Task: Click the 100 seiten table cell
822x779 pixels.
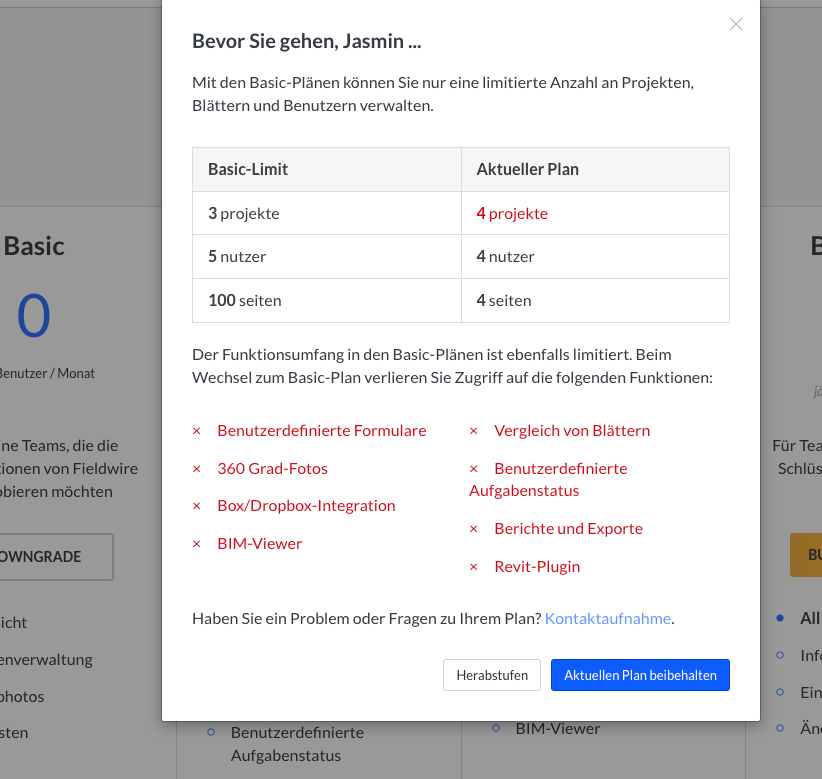Action: [244, 300]
